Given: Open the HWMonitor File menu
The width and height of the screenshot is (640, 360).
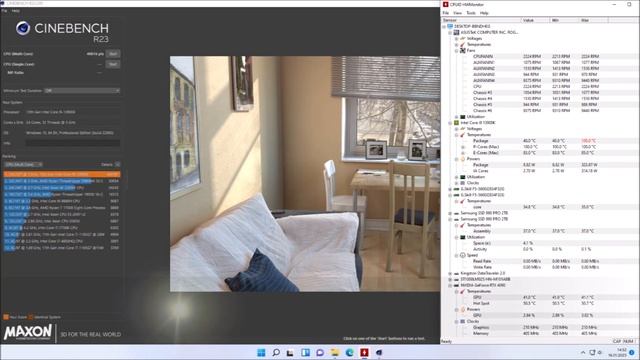Looking at the screenshot, I should (446, 13).
